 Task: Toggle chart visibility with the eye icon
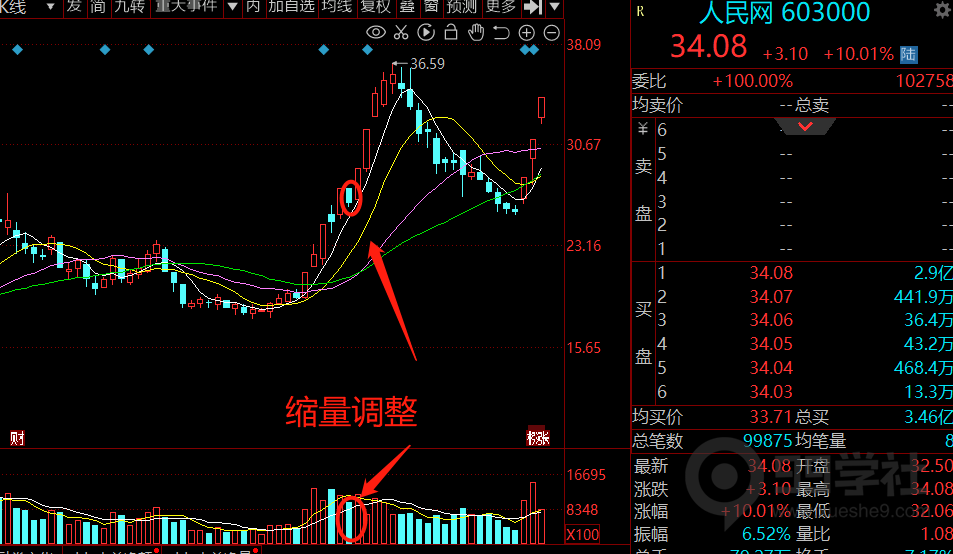(x=376, y=33)
